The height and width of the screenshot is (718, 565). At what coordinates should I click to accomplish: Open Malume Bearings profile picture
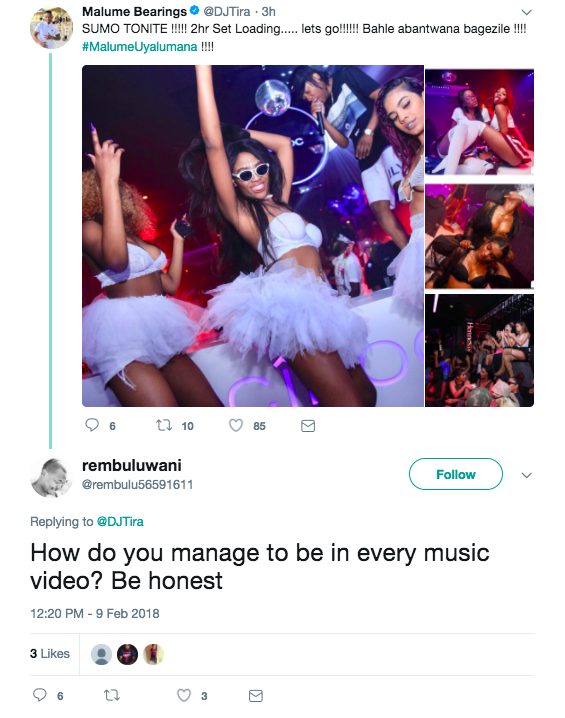(51, 27)
